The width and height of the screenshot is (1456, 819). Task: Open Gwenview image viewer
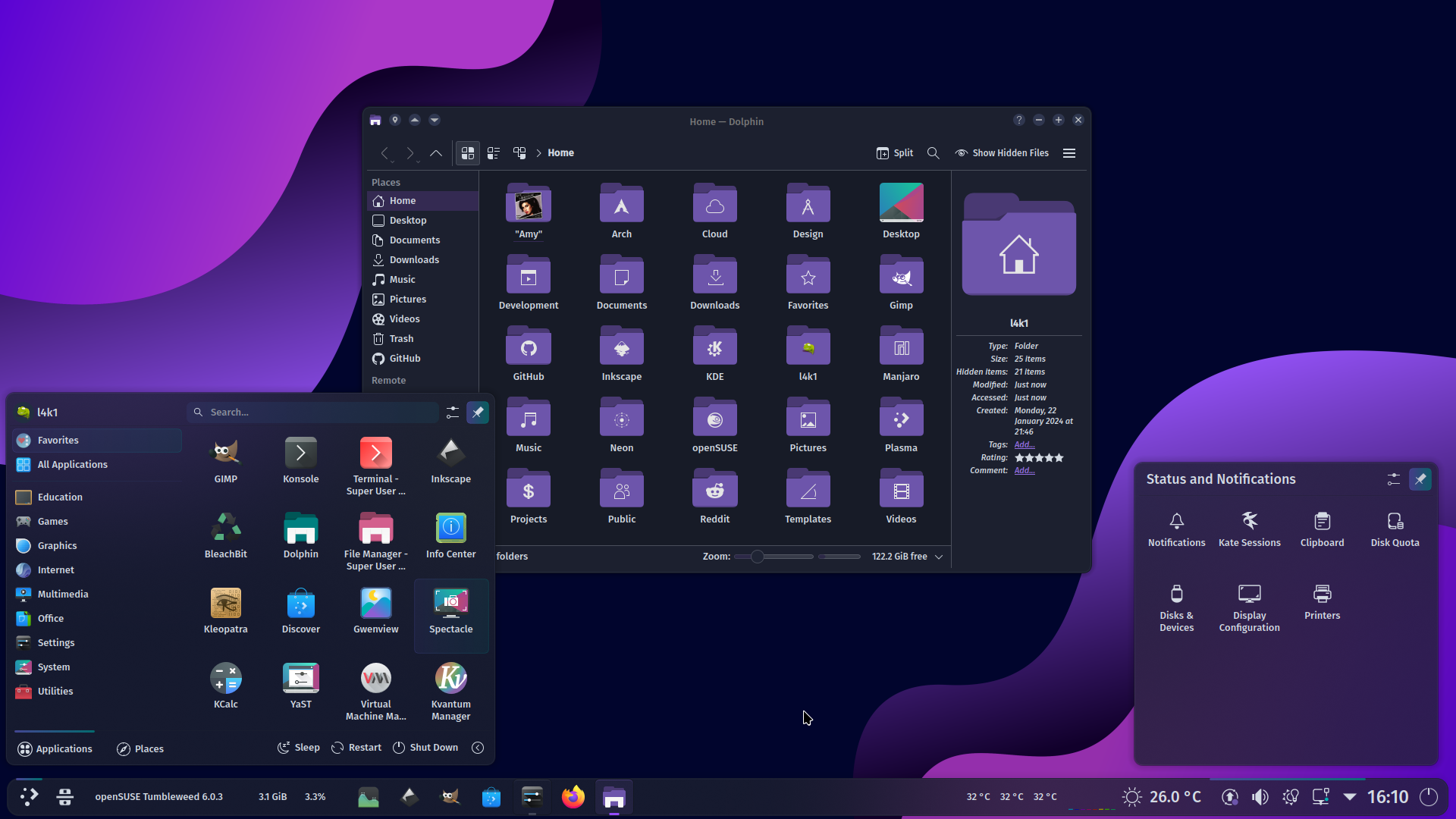[375, 610]
